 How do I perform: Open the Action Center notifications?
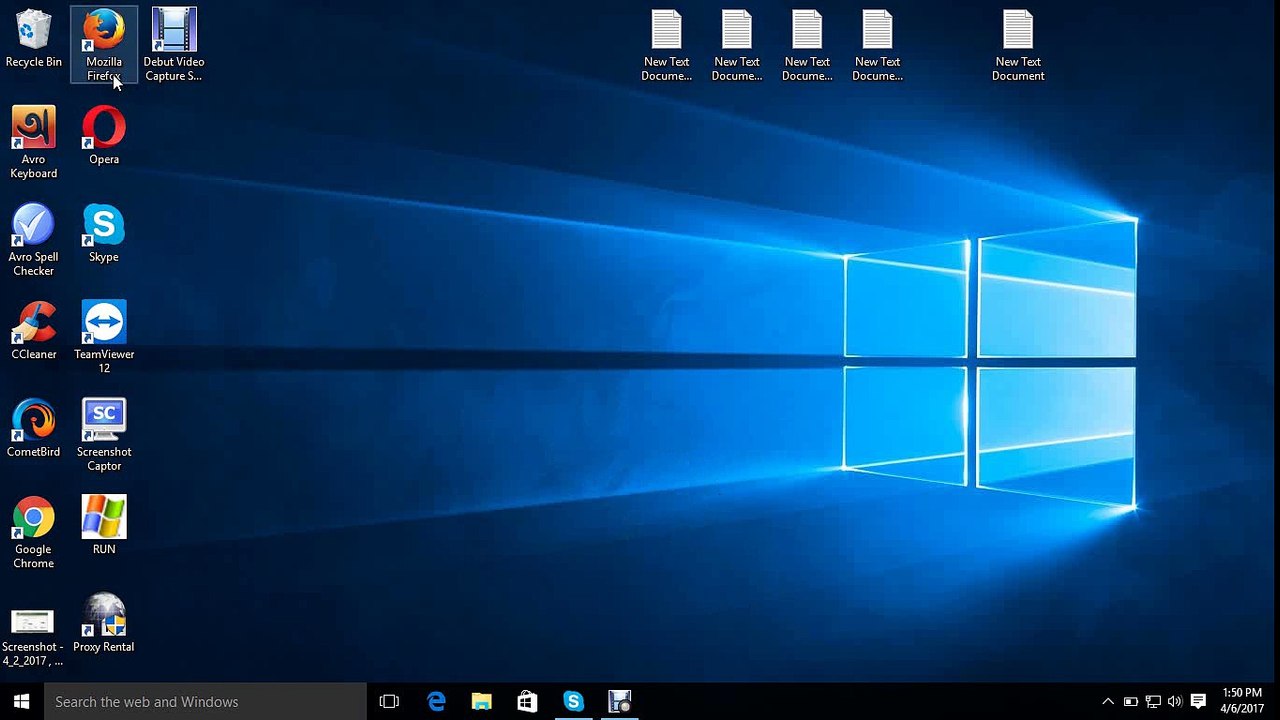tap(1199, 702)
